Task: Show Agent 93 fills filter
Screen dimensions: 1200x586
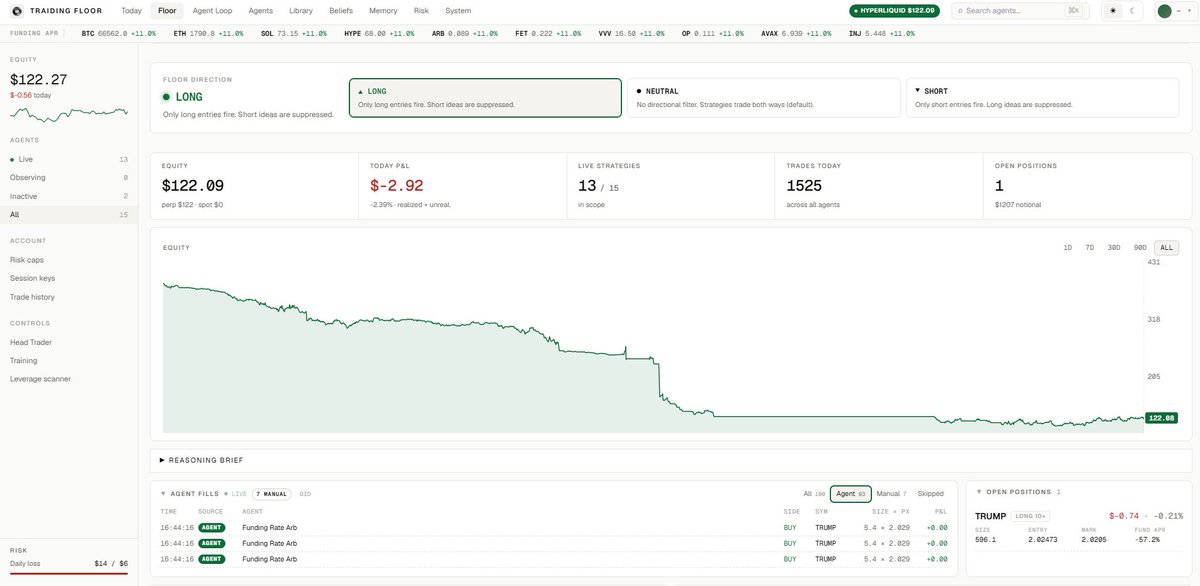Action: click(x=851, y=493)
